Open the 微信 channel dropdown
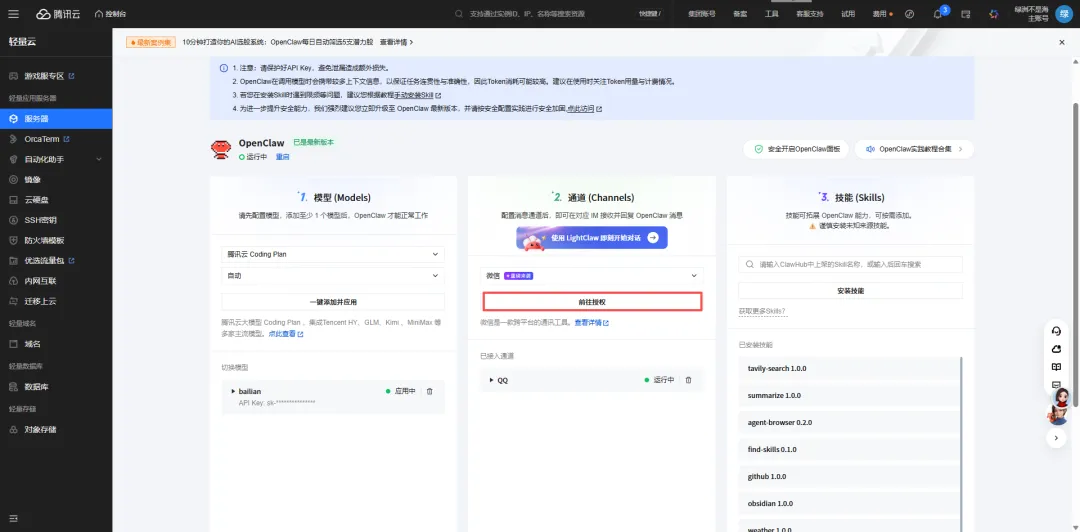Image resolution: width=1080 pixels, height=532 pixels. coord(592,276)
